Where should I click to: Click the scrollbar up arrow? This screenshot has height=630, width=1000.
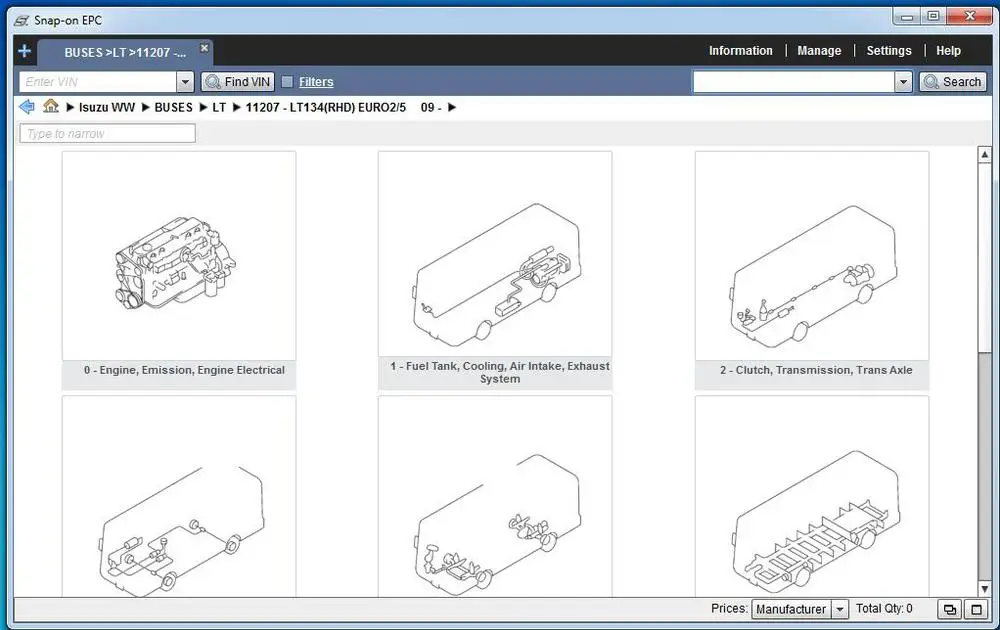tap(985, 154)
